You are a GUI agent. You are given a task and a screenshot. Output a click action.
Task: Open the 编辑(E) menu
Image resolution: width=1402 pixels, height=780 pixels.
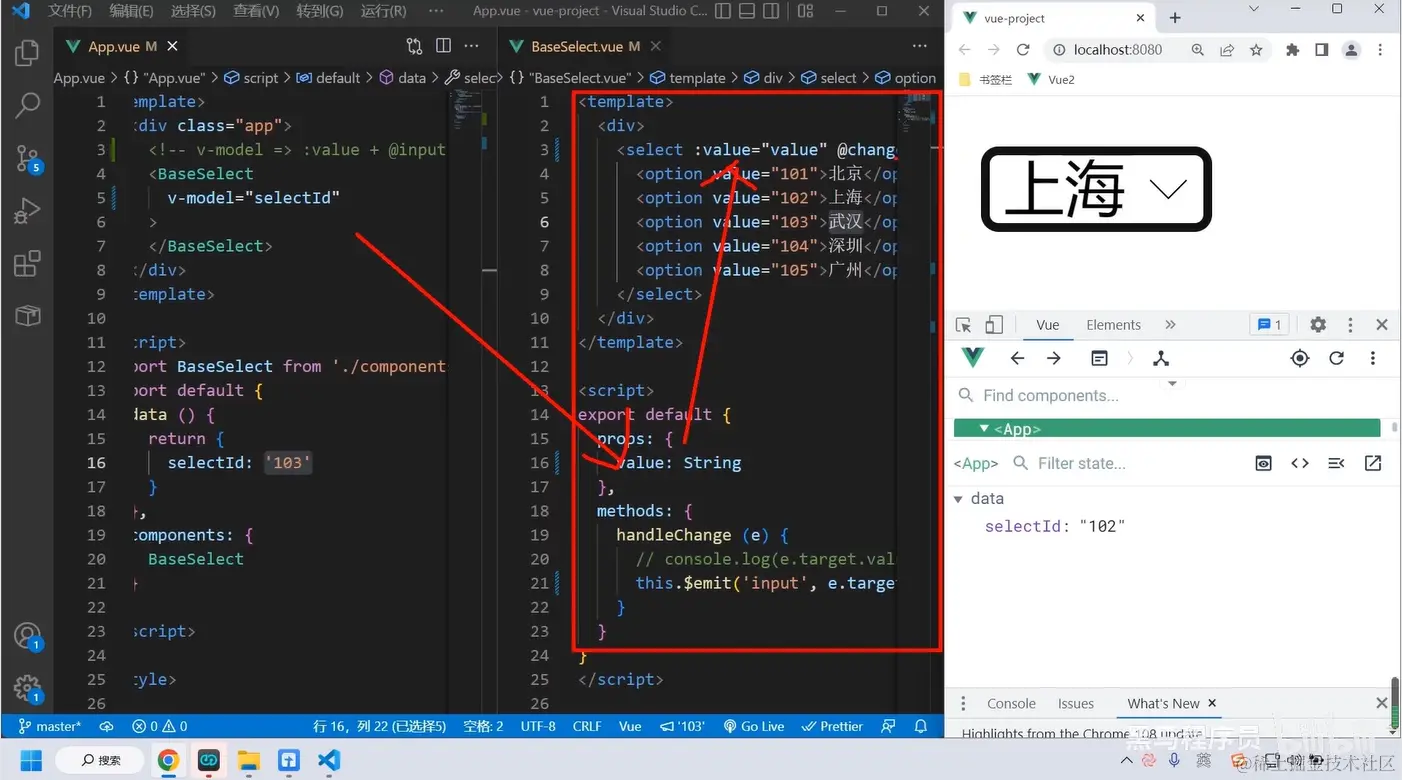click(x=131, y=11)
